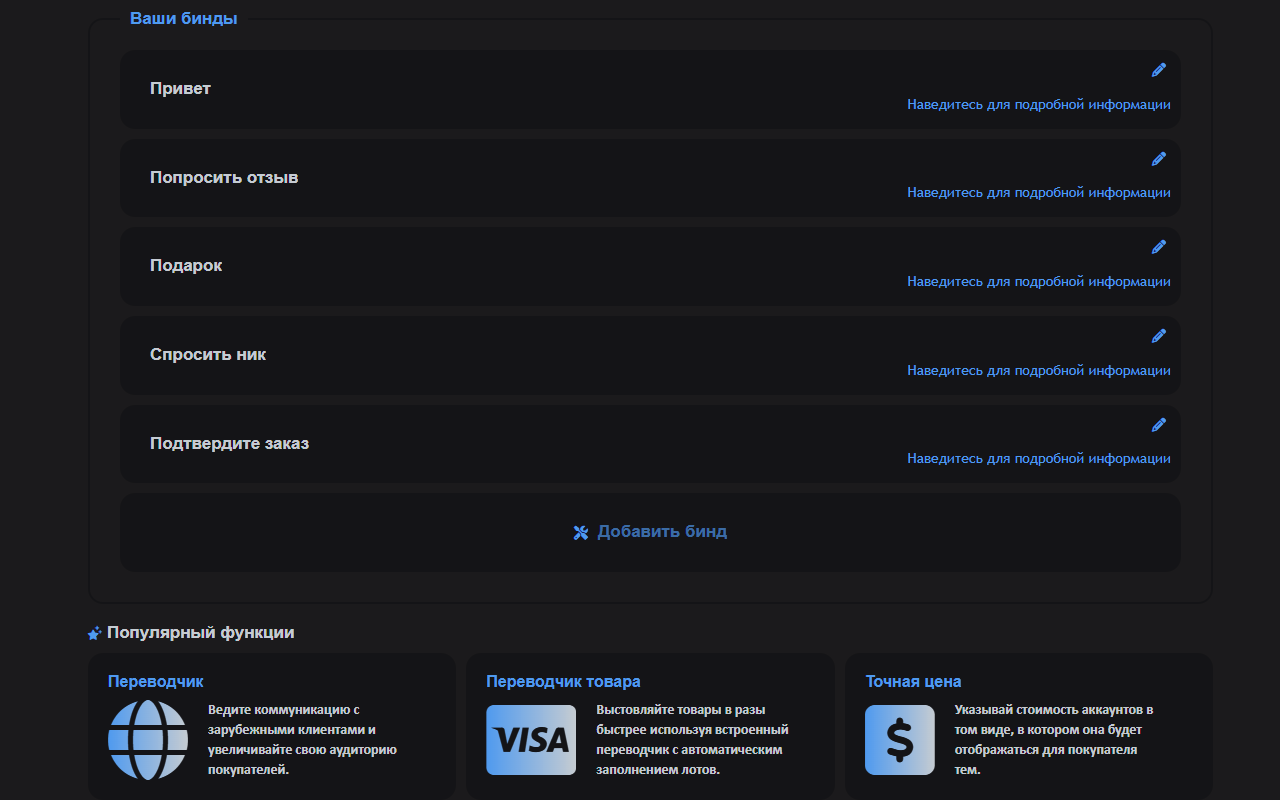
Task: Edit the Привет bind via pencil icon
Action: [x=1159, y=70]
